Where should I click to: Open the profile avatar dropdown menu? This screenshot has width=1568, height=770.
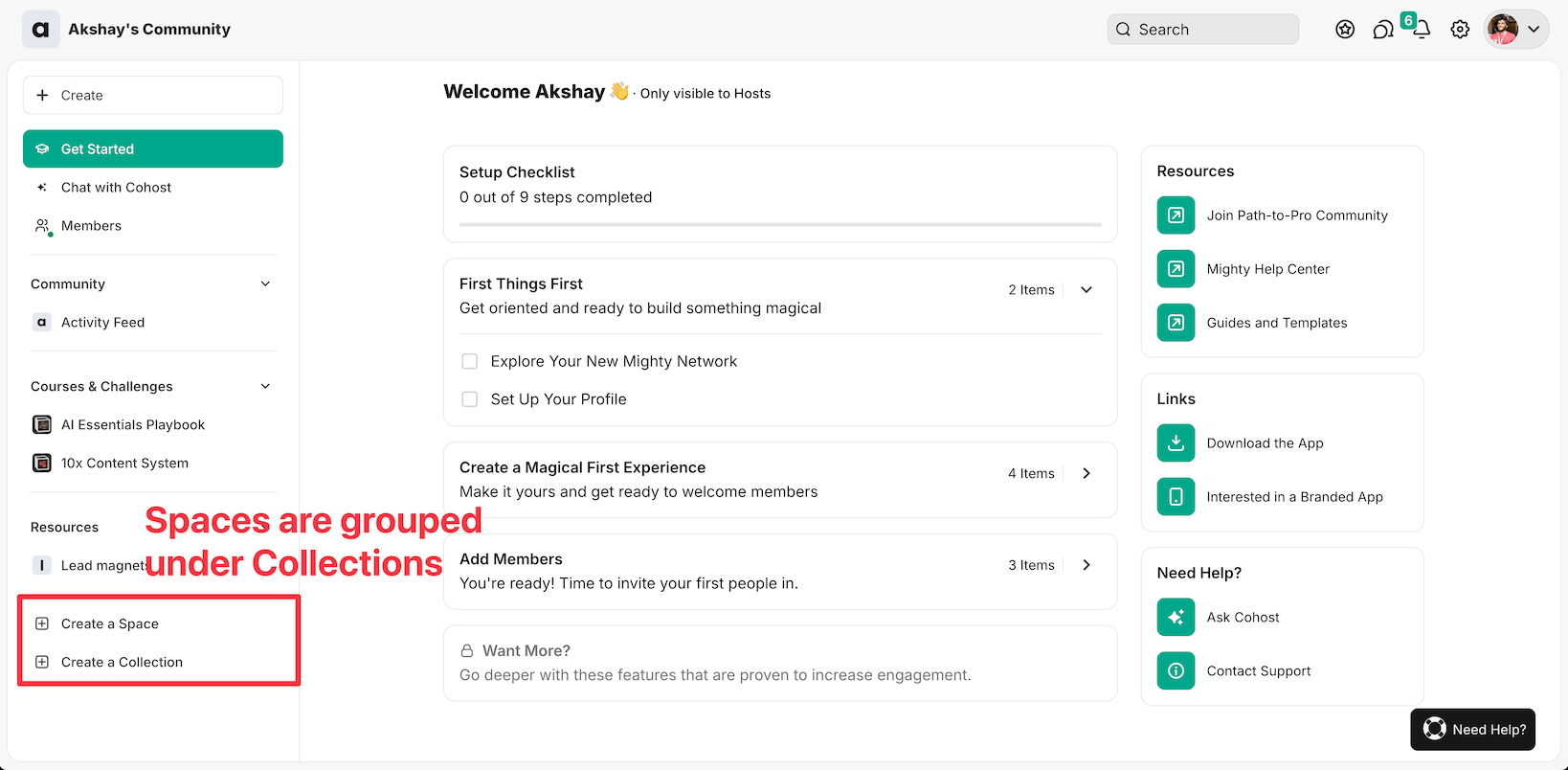pyautogui.click(x=1515, y=30)
